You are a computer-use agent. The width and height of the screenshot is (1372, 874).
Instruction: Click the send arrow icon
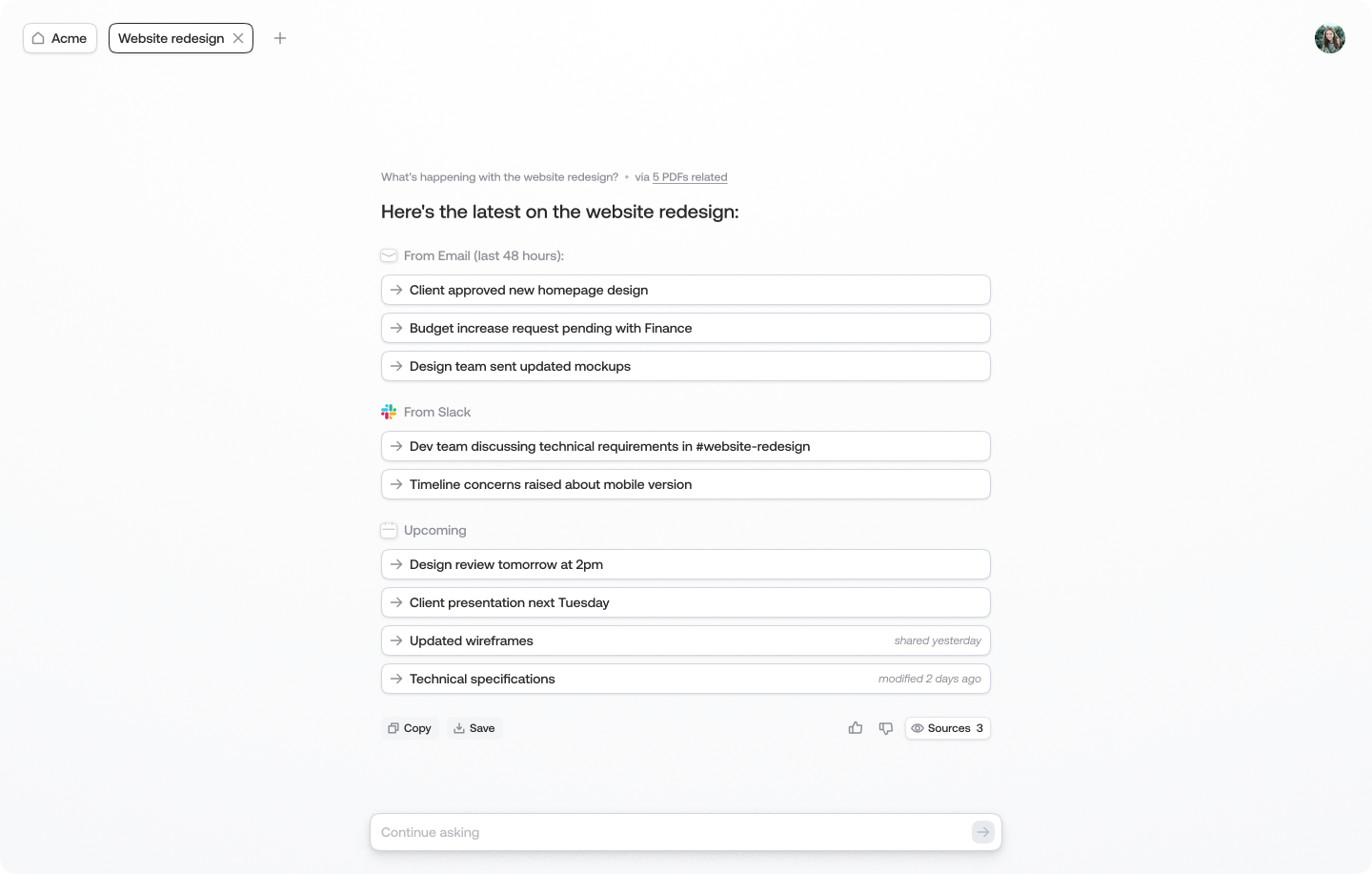[983, 832]
